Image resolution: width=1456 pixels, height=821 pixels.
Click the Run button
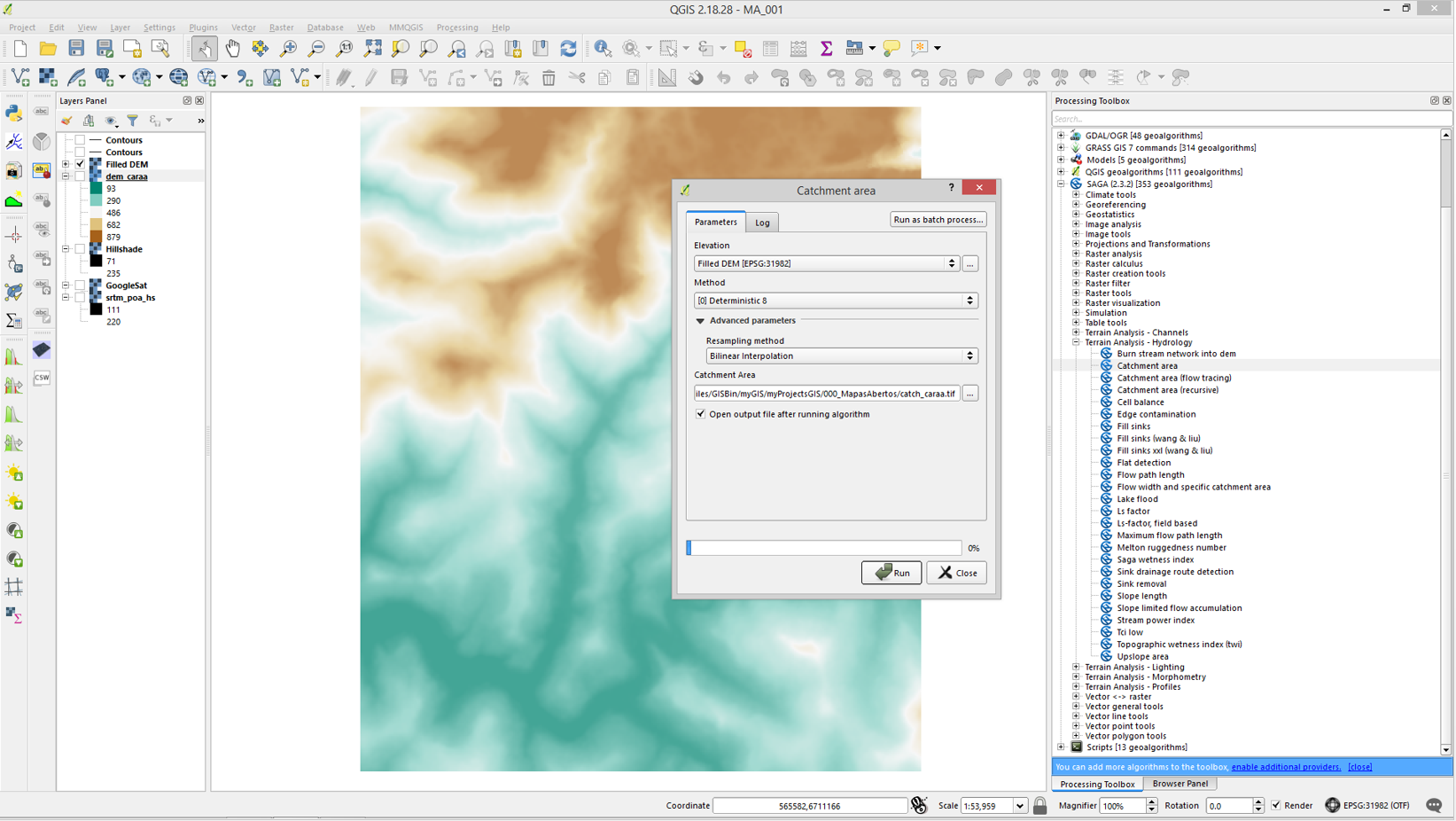[x=891, y=573]
